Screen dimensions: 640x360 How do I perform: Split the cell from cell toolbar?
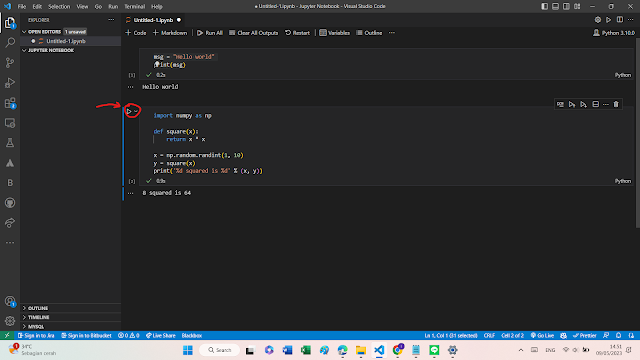click(596, 104)
